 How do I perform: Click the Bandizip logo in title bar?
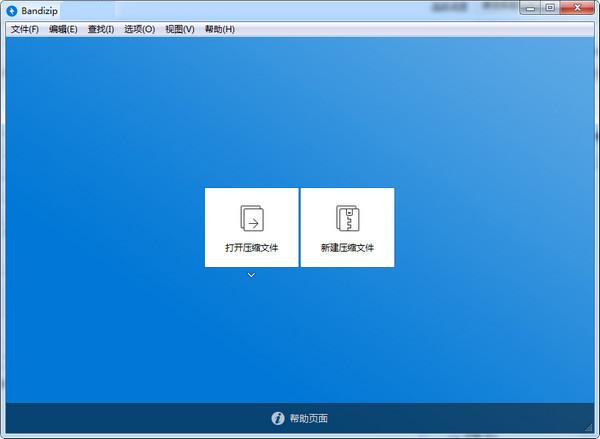click(12, 11)
